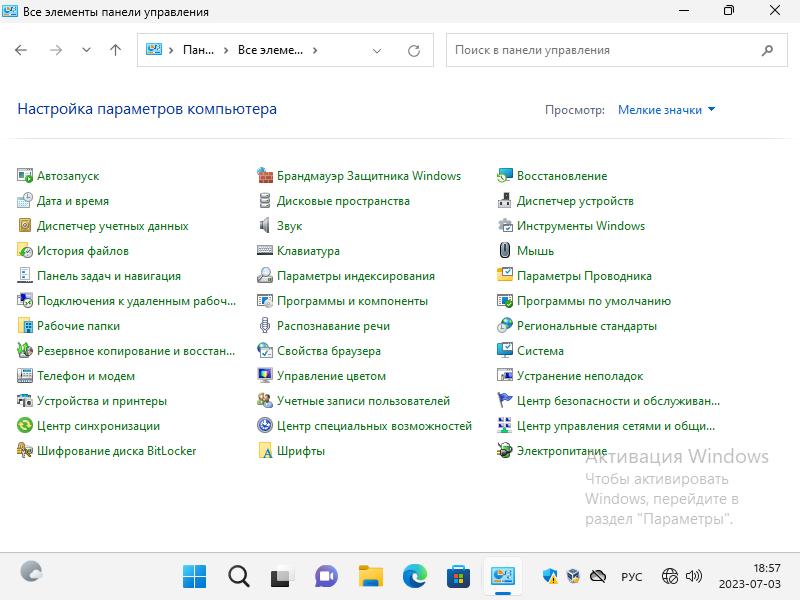Open Microsoft Store from taskbar
This screenshot has height=600, width=800.
[458, 577]
